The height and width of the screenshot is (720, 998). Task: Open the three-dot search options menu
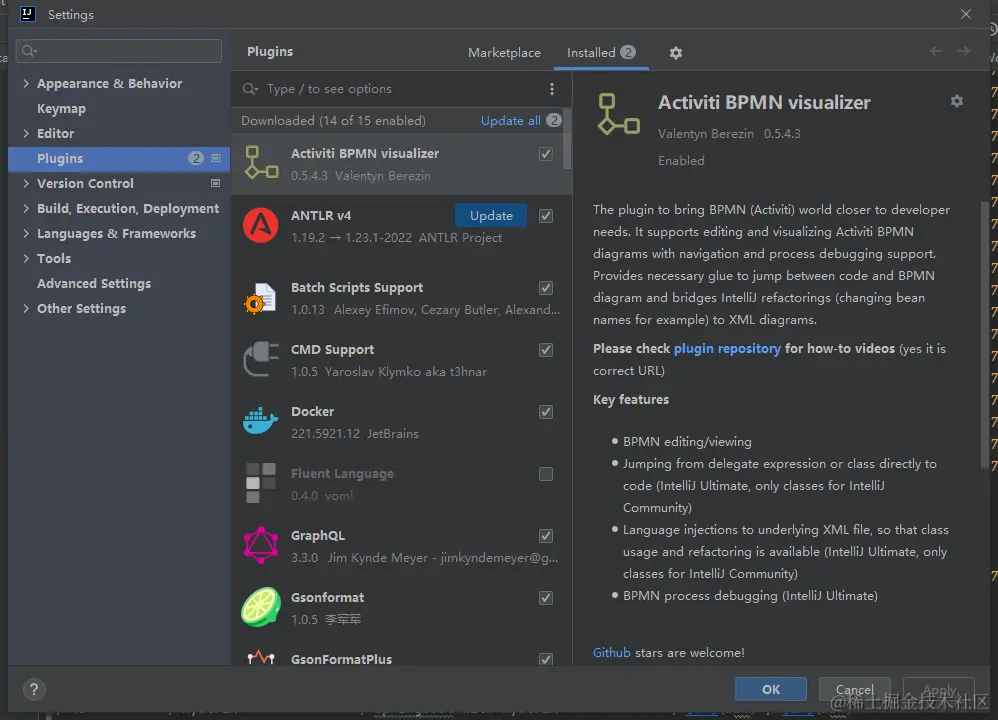(x=552, y=89)
